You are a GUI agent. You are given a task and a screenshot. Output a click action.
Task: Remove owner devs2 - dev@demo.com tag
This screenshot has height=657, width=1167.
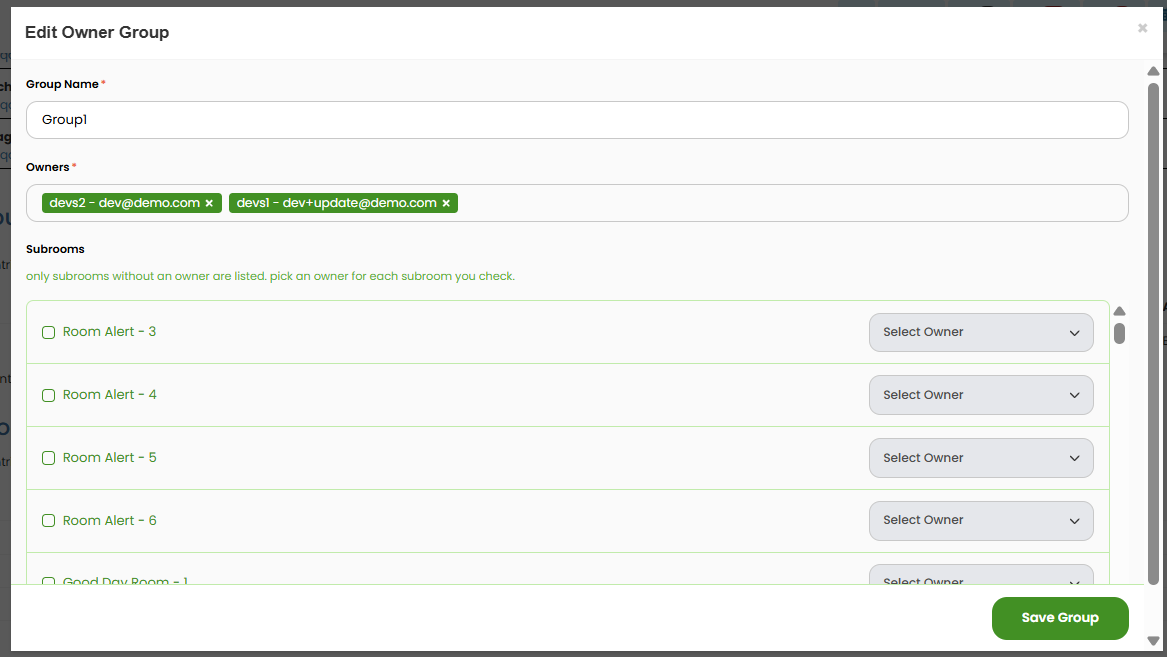(x=209, y=203)
